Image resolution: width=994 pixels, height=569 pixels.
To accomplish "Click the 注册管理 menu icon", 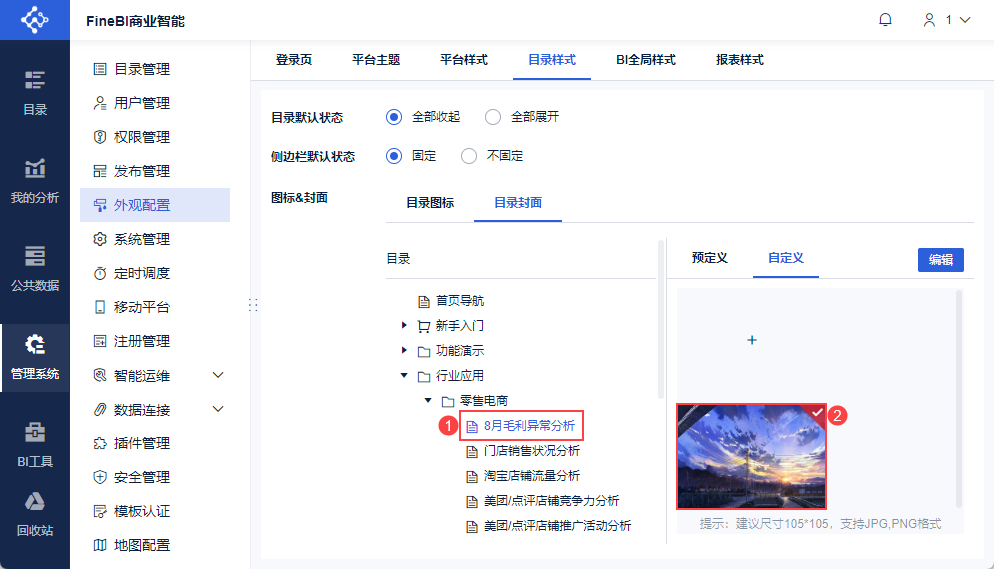I will coord(100,341).
